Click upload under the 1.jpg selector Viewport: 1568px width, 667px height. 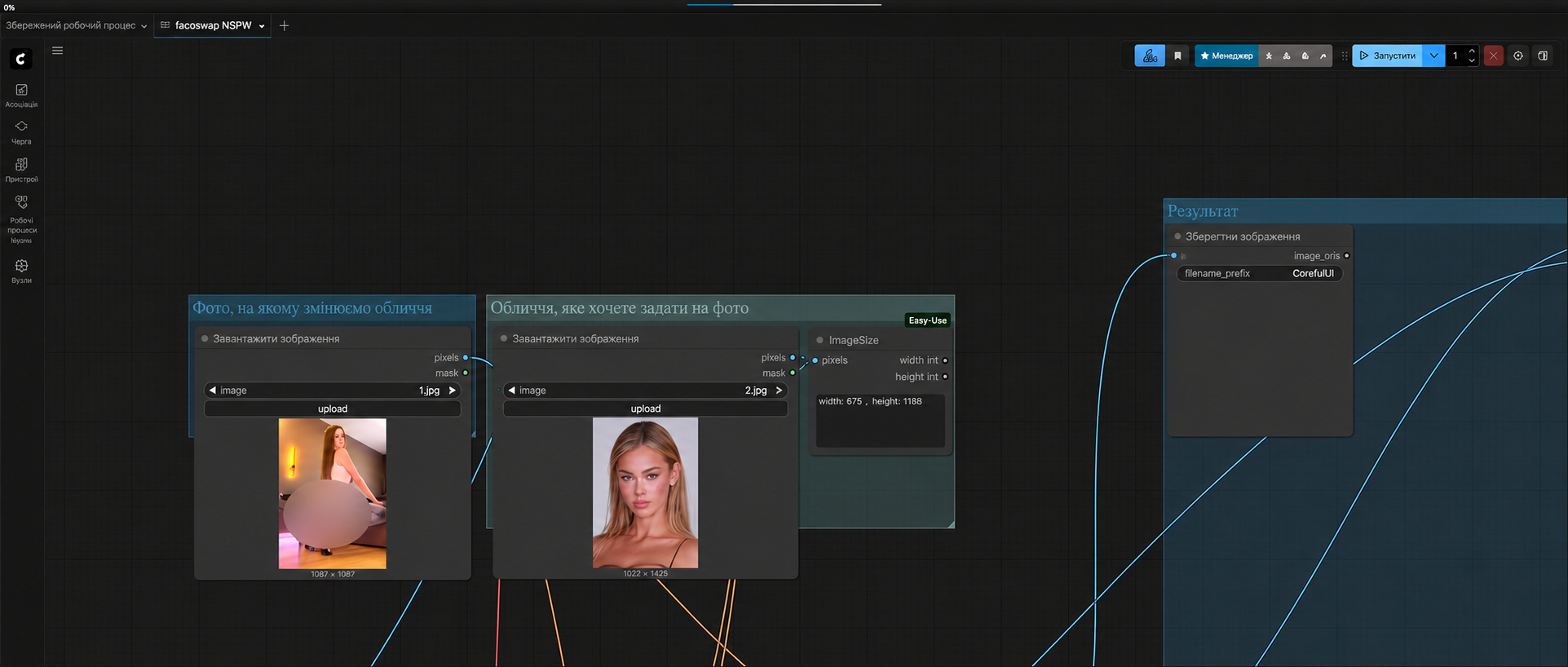pyautogui.click(x=333, y=409)
